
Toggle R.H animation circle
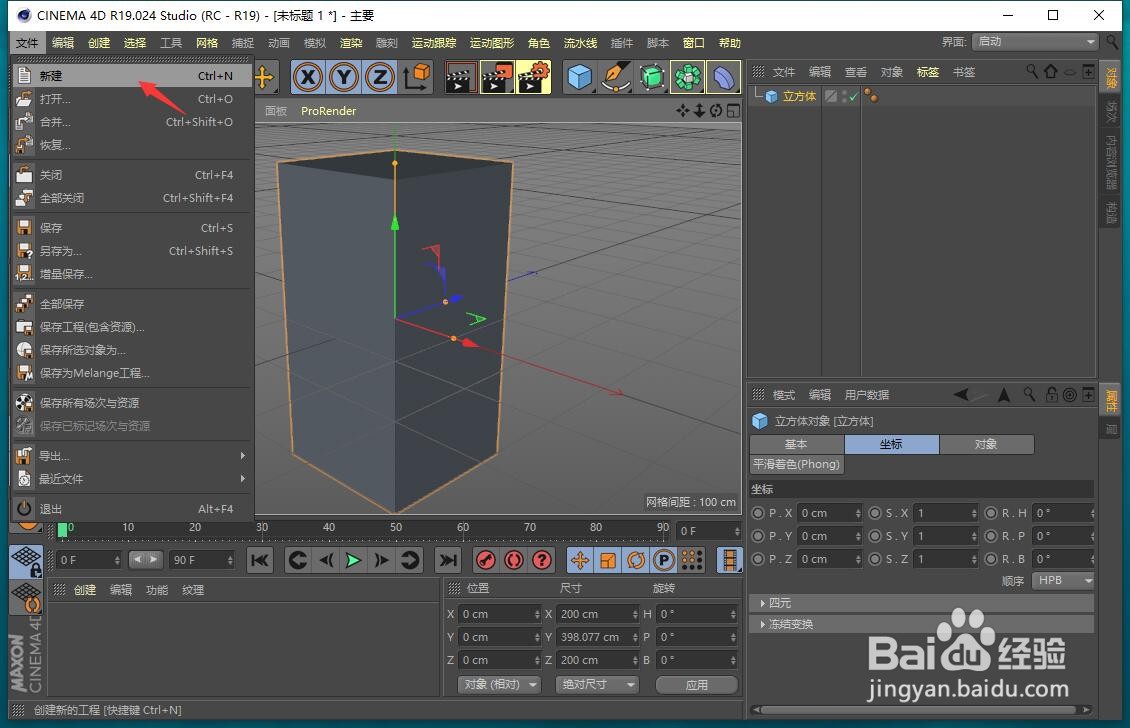click(x=992, y=513)
